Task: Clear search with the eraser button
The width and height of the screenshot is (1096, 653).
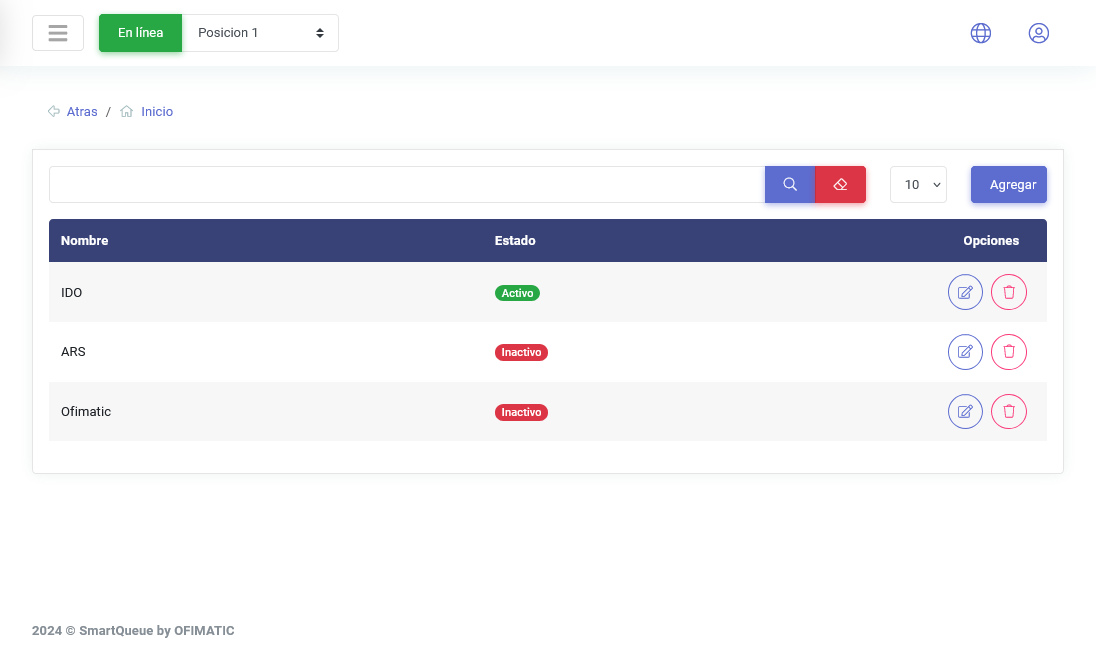Action: [x=840, y=185]
